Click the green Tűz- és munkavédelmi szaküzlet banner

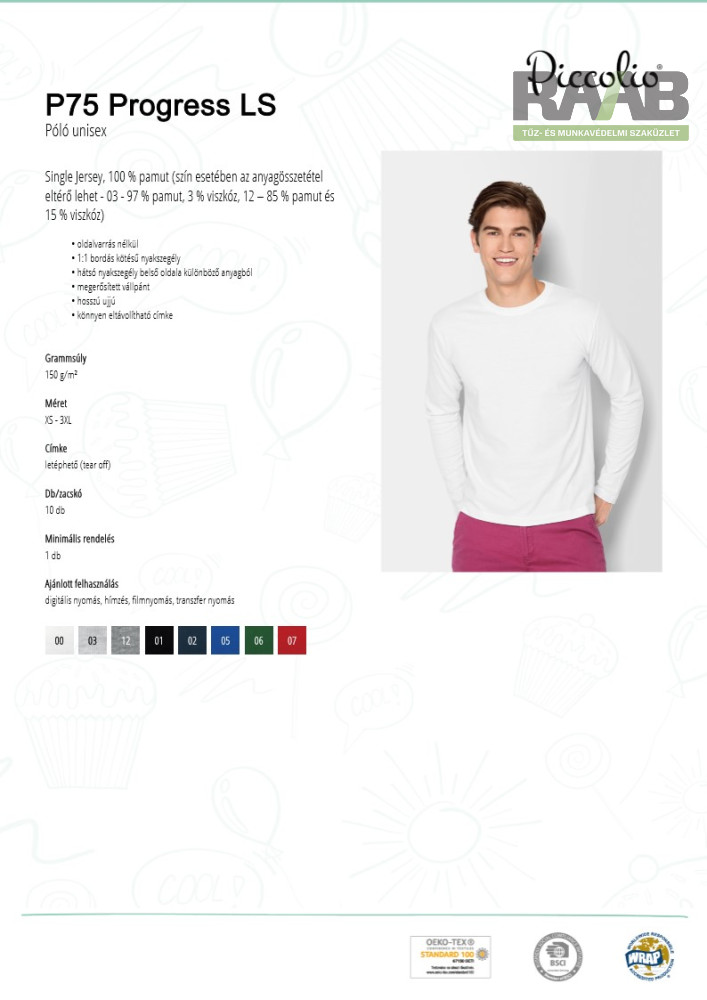point(601,133)
